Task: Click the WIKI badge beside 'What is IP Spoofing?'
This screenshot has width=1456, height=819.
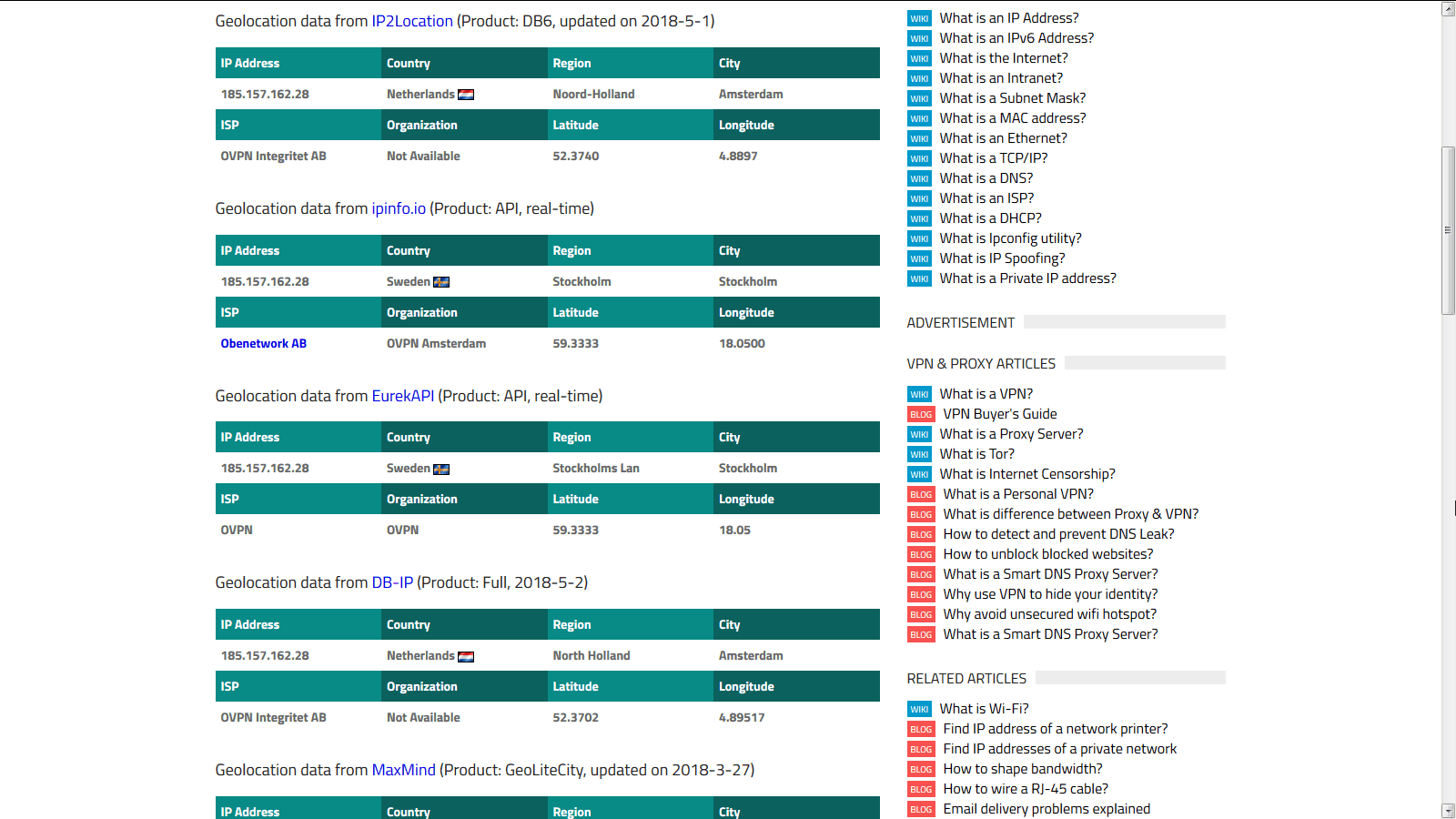Action: [x=919, y=258]
